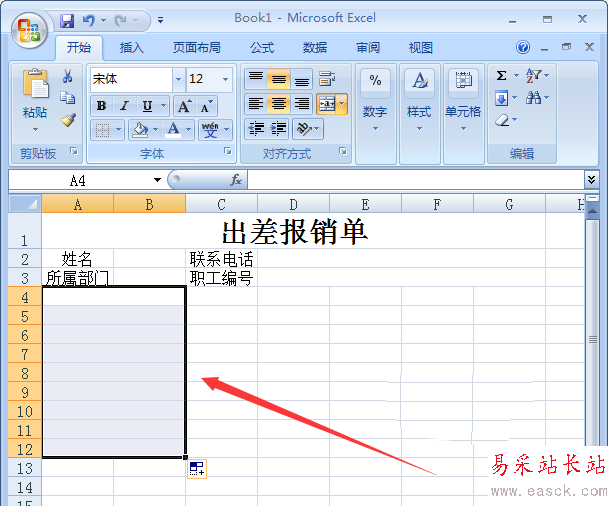Apply cell borders with the border icon

102,130
